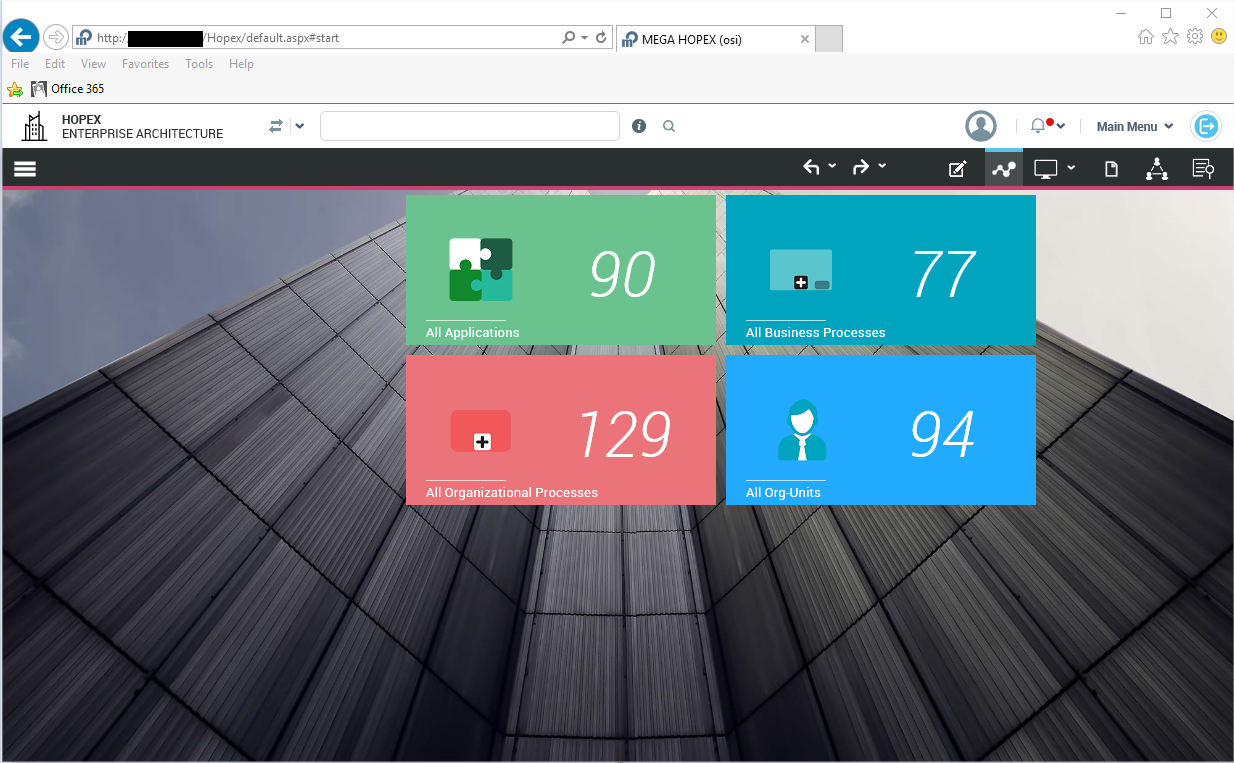The height and width of the screenshot is (763, 1234).
Task: Click the HOPEX search input field
Action: (469, 126)
